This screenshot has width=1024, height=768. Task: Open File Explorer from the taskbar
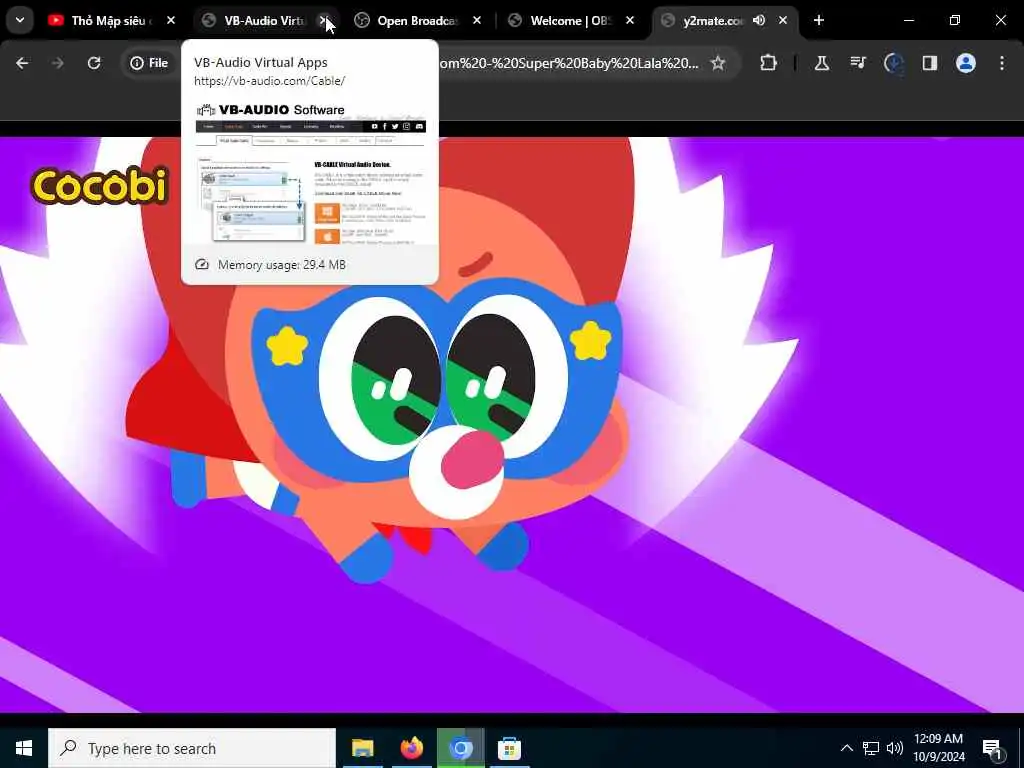click(x=362, y=748)
